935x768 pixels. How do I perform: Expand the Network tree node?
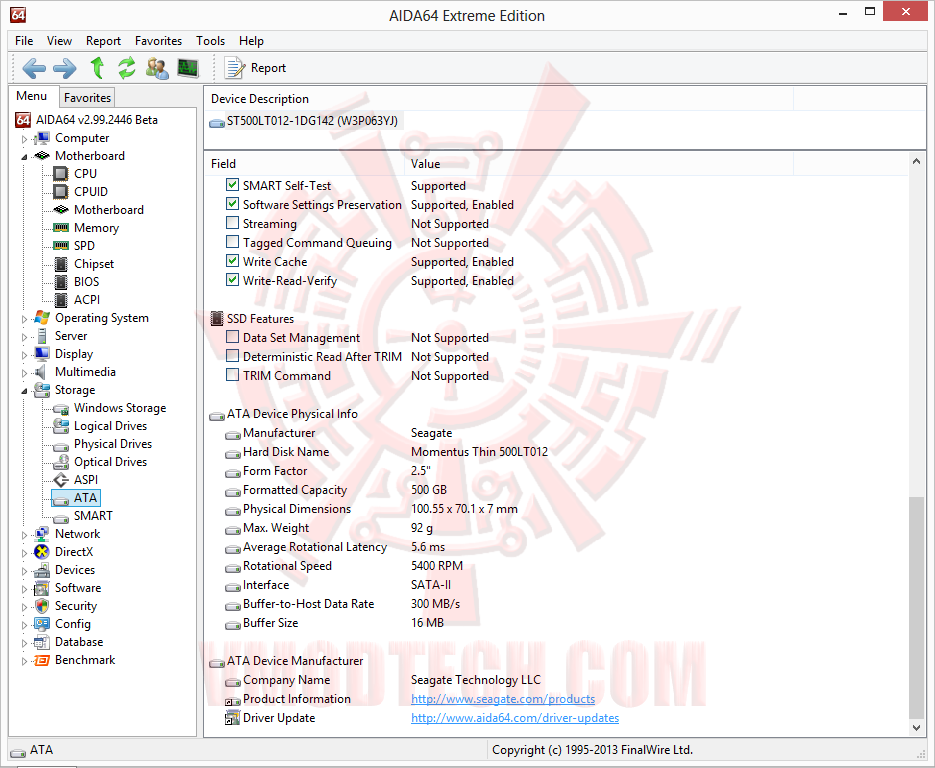(x=24, y=535)
